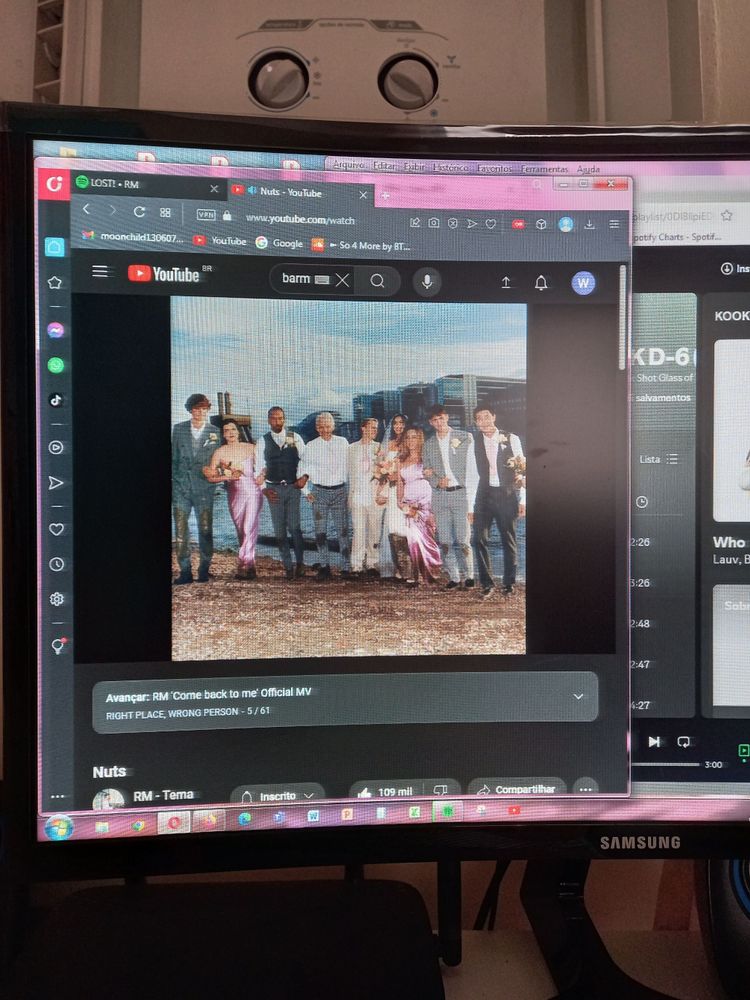
Task: Open WhatsApp in the sidebar
Action: [55, 365]
